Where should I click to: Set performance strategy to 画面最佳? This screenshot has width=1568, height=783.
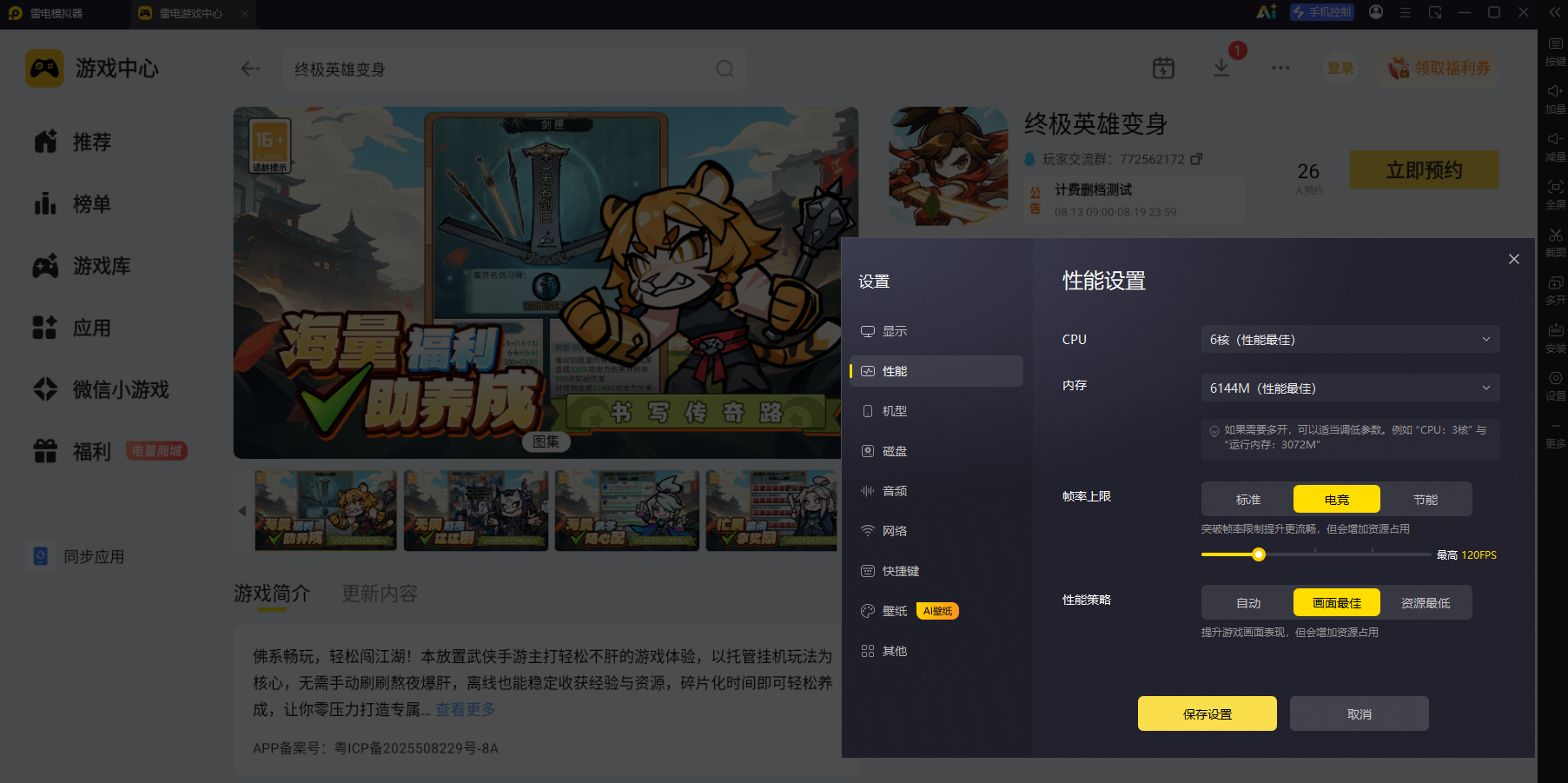coord(1337,603)
